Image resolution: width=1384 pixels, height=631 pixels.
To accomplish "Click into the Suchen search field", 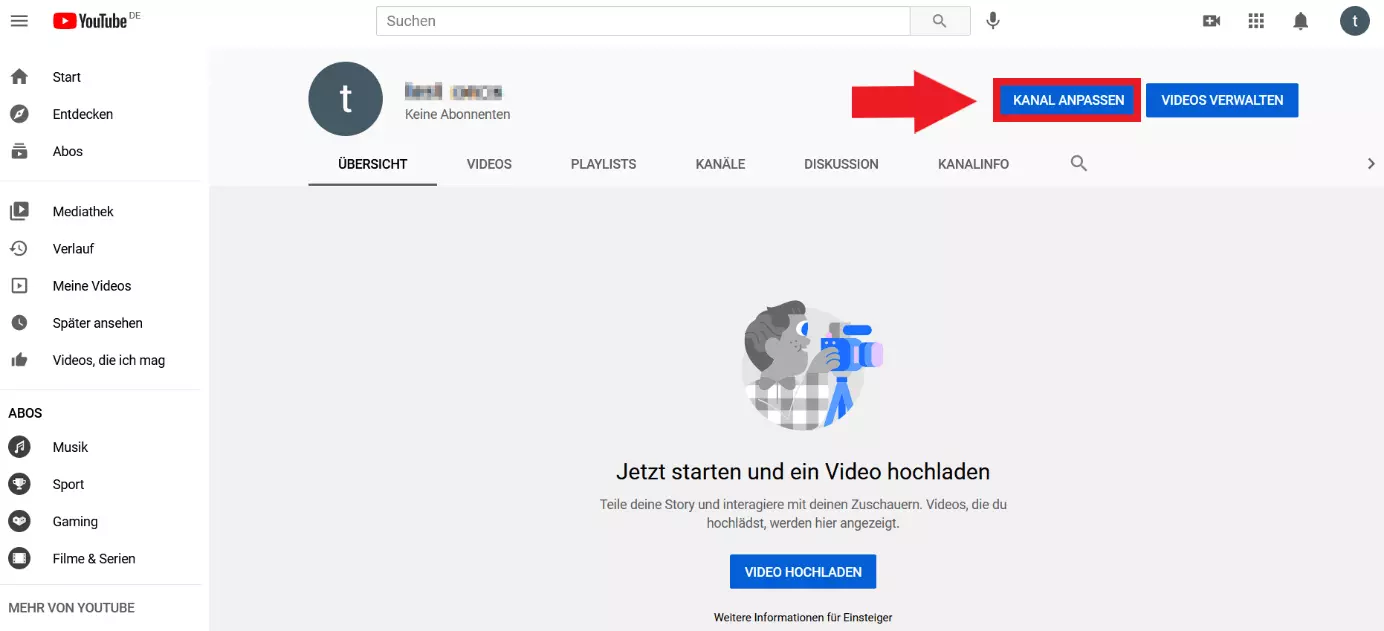I will pyautogui.click(x=642, y=21).
